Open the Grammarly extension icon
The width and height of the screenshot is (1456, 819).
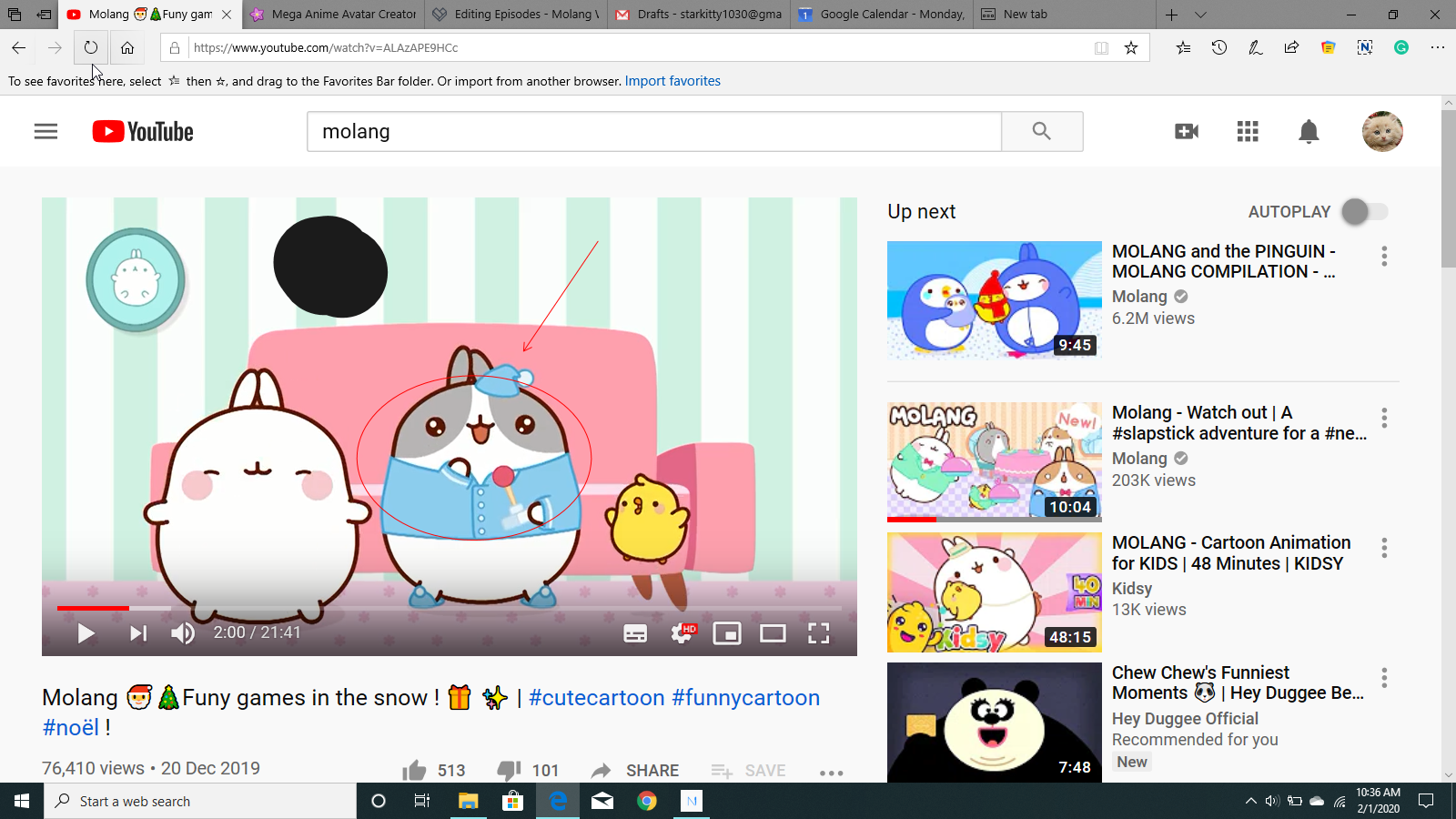1401,48
